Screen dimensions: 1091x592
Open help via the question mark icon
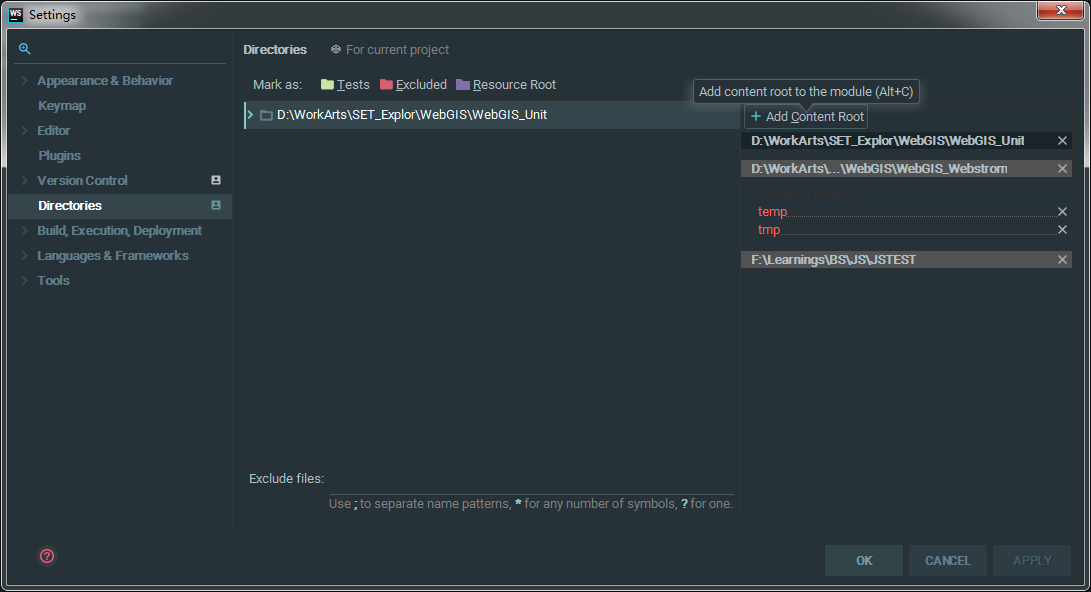[46, 556]
